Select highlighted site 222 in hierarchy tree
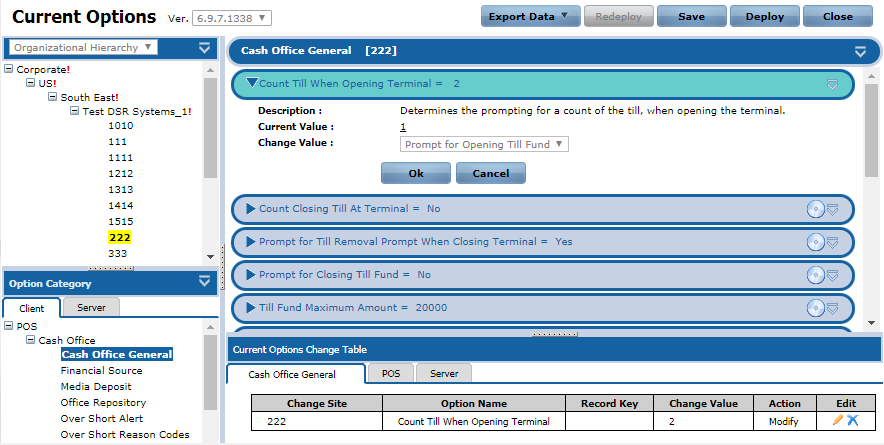The width and height of the screenshot is (884, 445). [120, 237]
